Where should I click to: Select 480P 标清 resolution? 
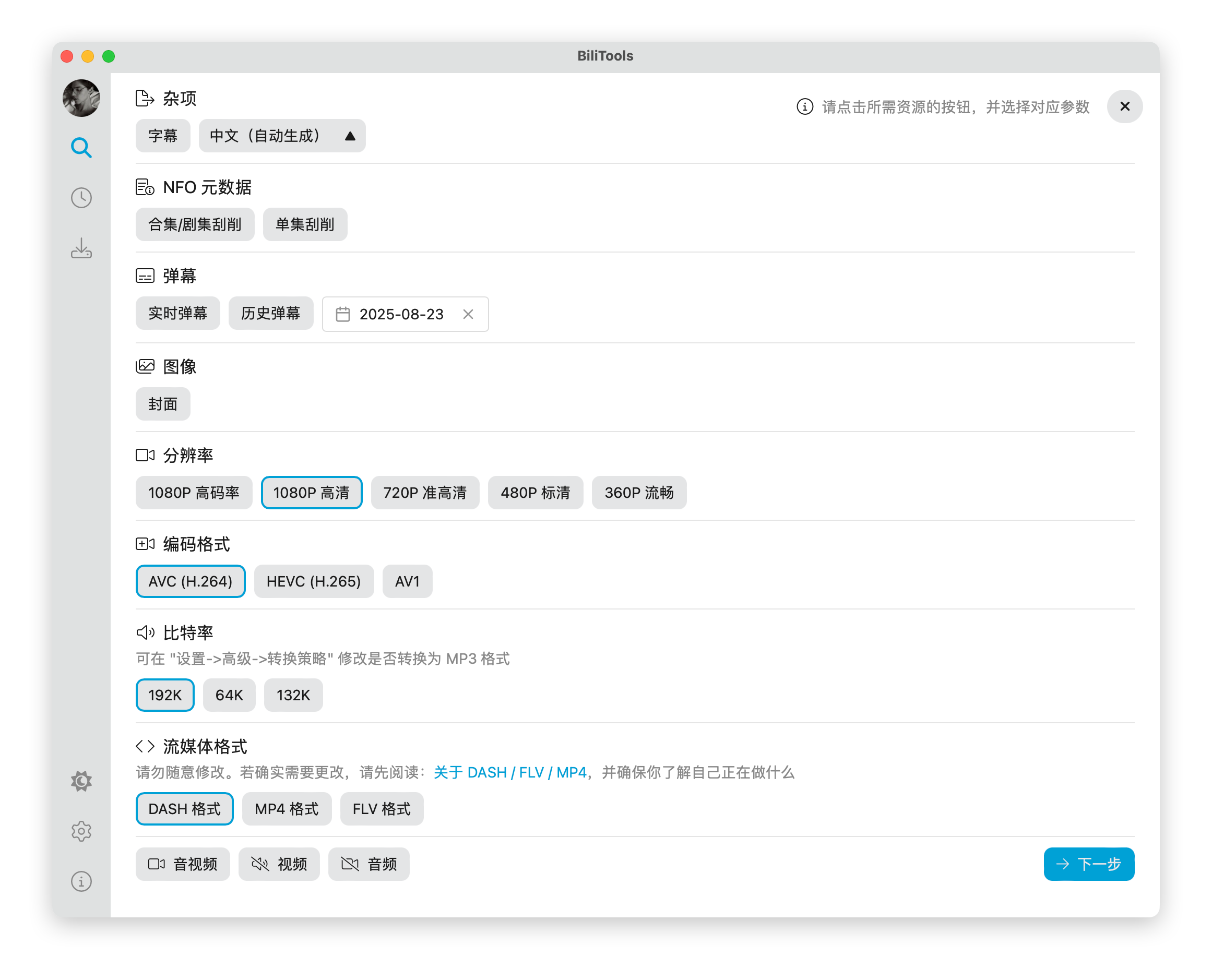point(535,493)
